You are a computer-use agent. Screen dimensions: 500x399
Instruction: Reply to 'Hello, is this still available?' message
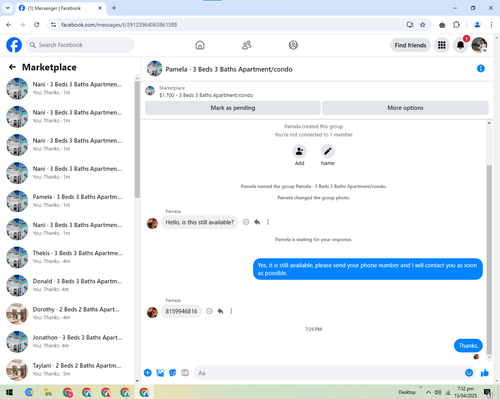(x=257, y=222)
